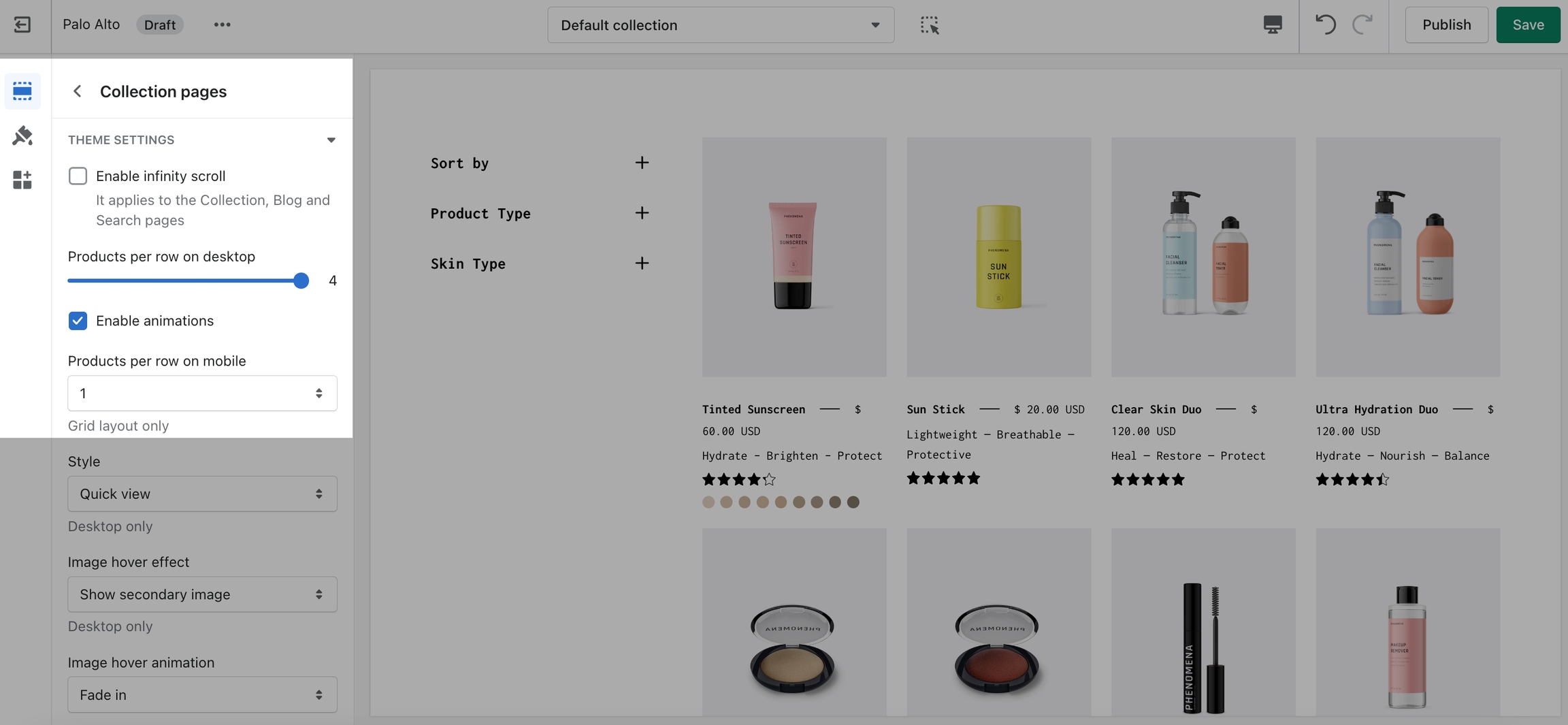Screen dimensions: 1568x725
Task: Open the App embeds icon
Action: 22,180
